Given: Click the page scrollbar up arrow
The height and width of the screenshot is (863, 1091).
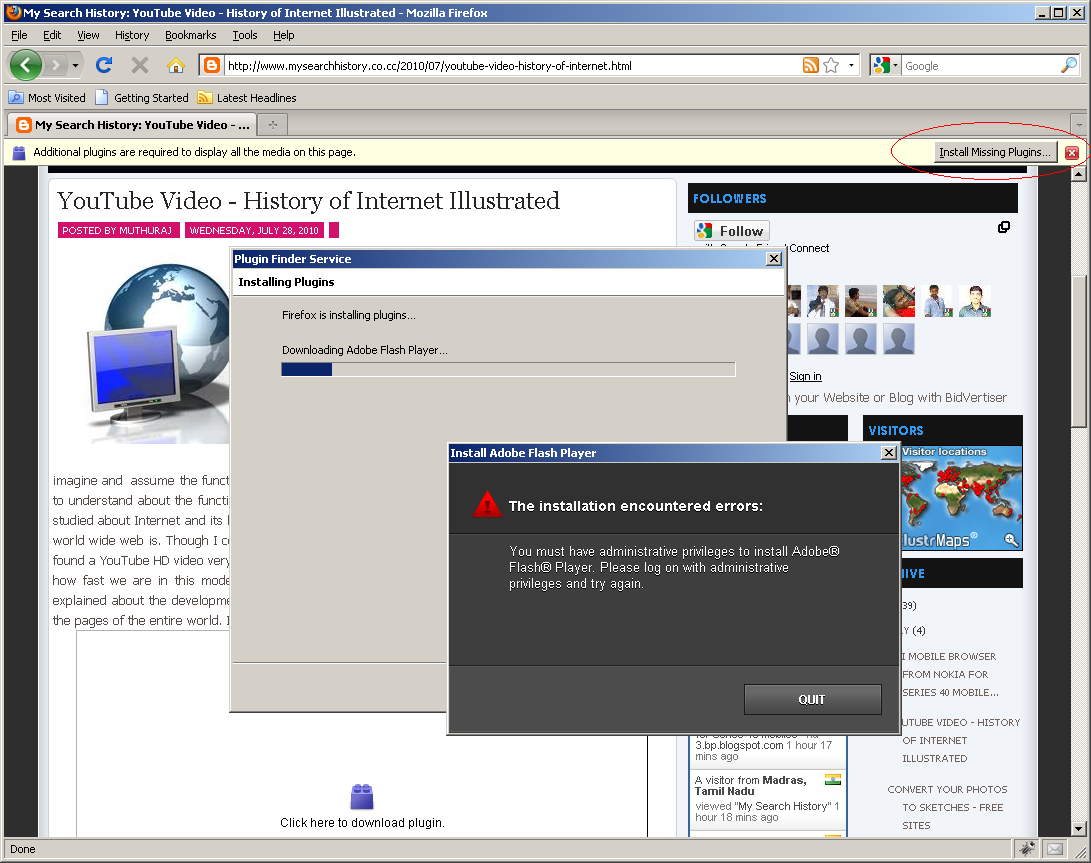Looking at the screenshot, I should pyautogui.click(x=1079, y=174).
